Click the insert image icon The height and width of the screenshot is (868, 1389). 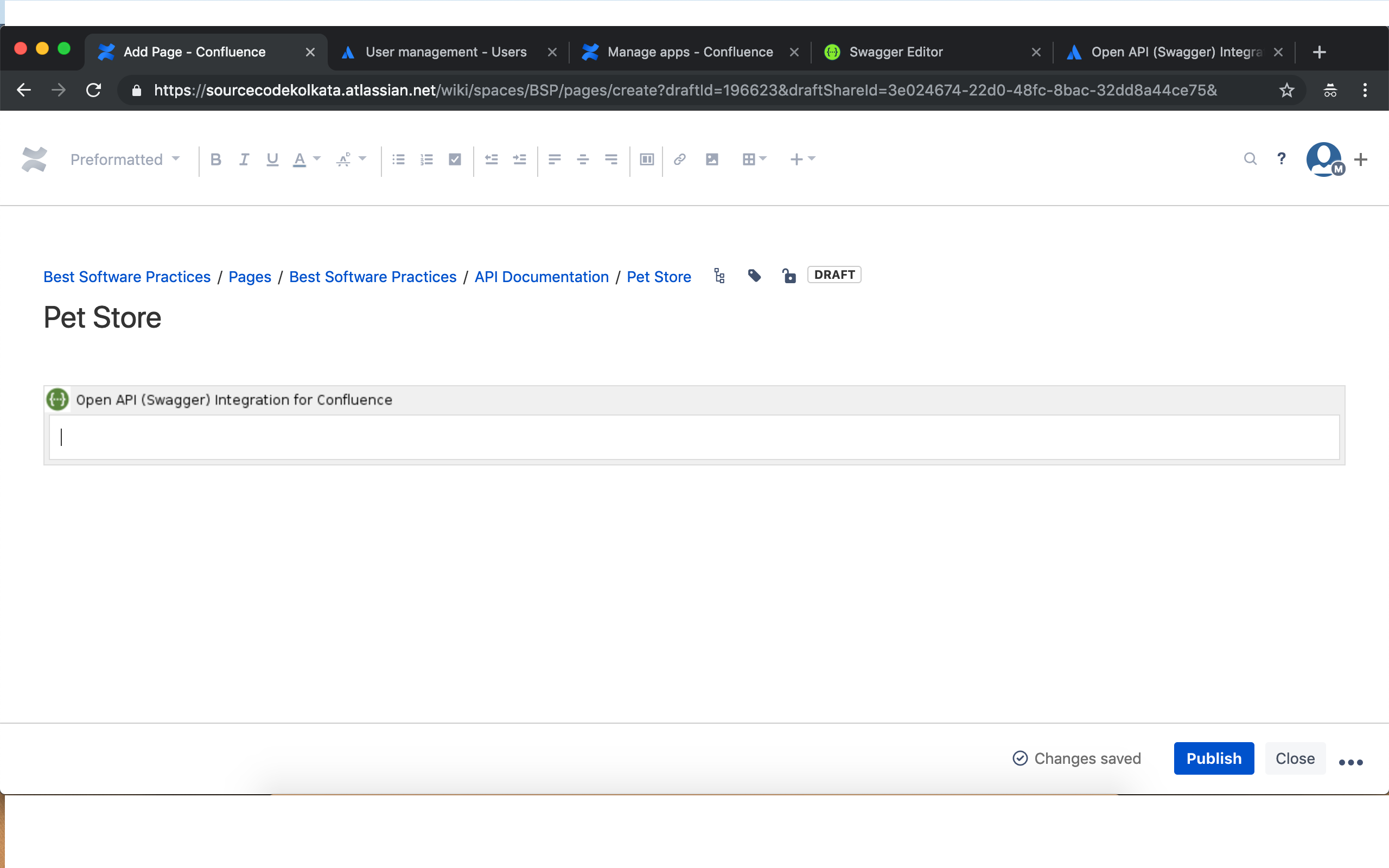712,159
